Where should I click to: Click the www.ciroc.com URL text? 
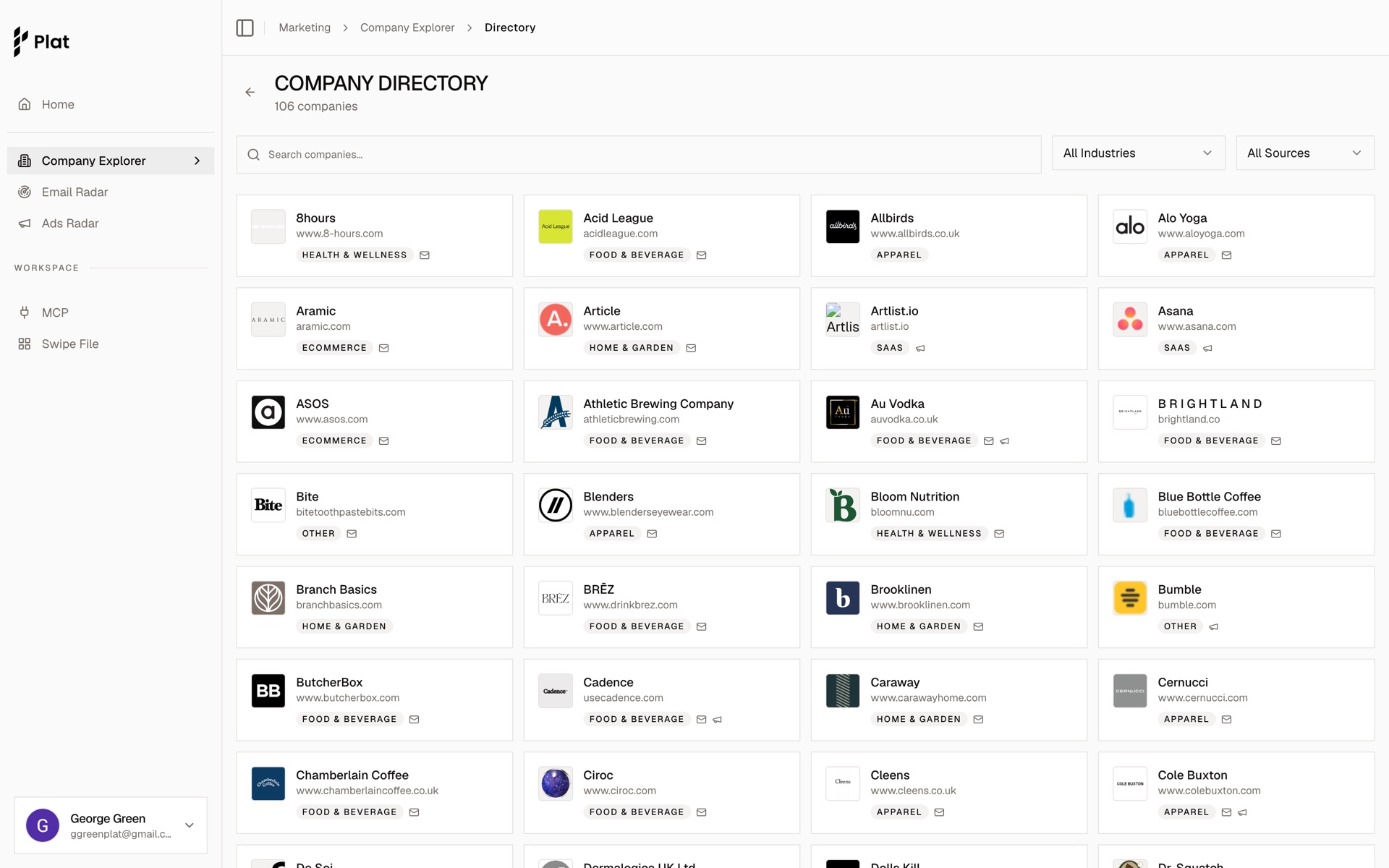pyautogui.click(x=619, y=791)
